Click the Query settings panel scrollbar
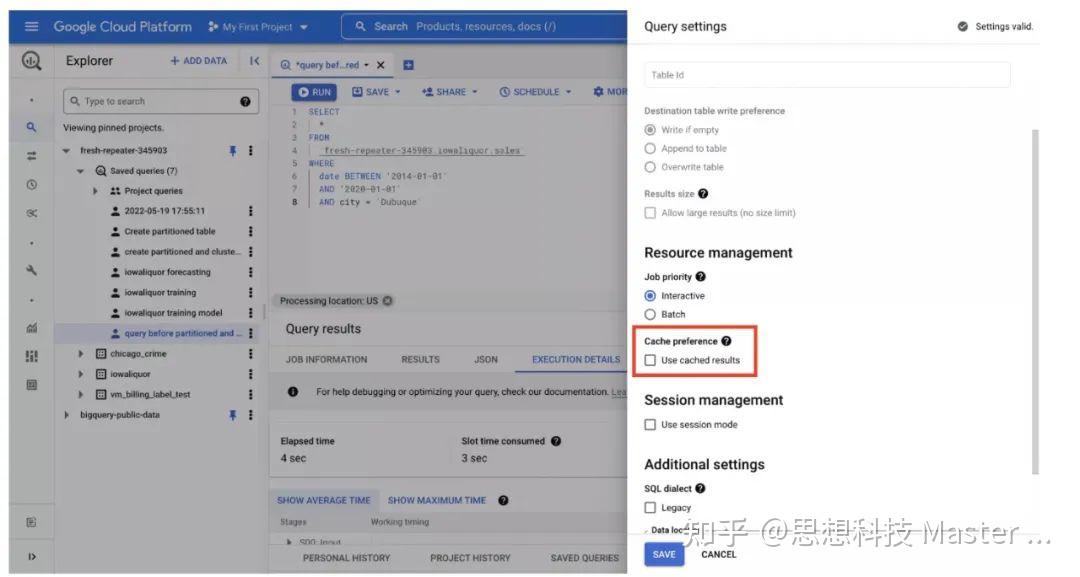1080x577 pixels. point(1035,302)
